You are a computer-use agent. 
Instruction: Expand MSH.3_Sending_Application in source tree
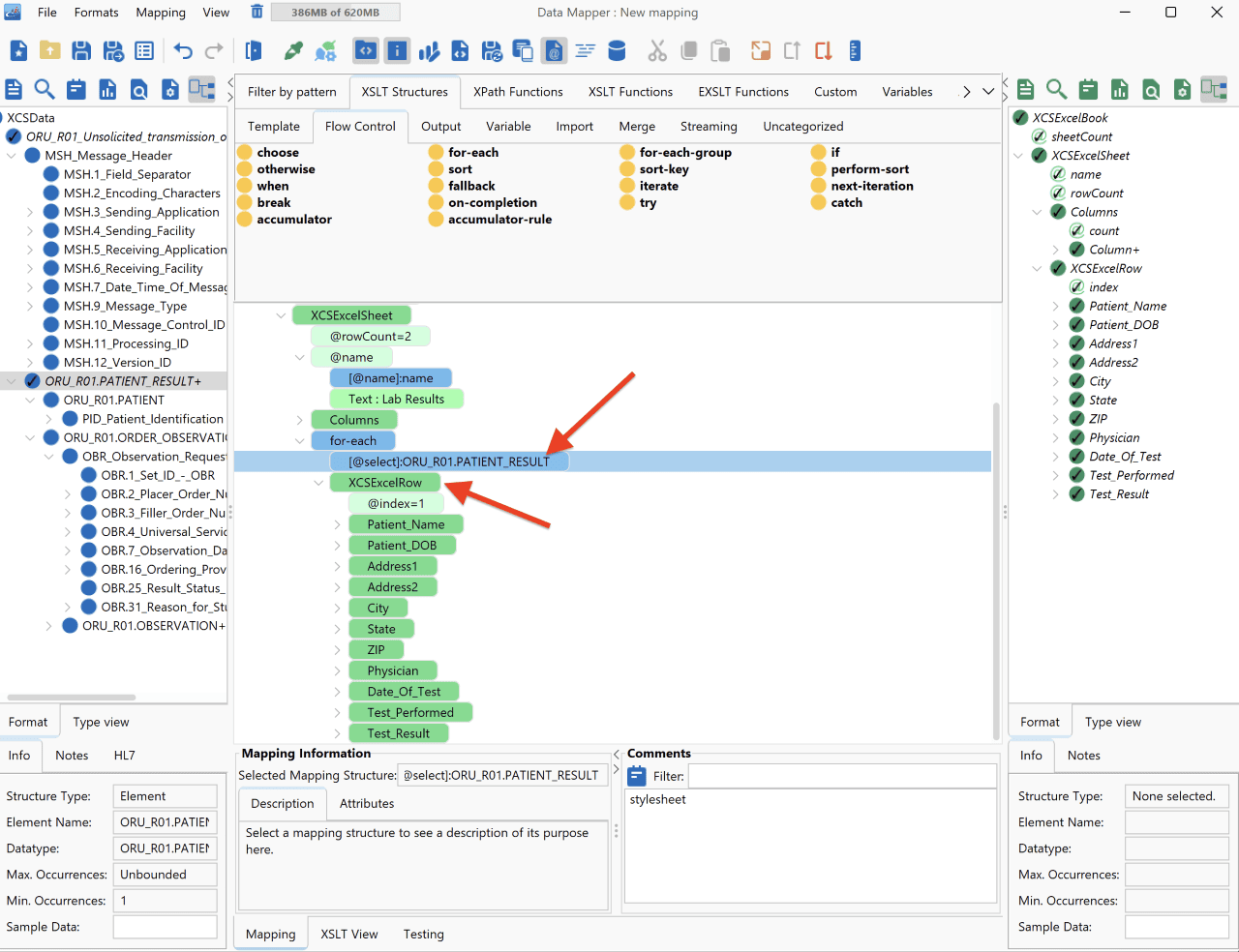[x=30, y=212]
